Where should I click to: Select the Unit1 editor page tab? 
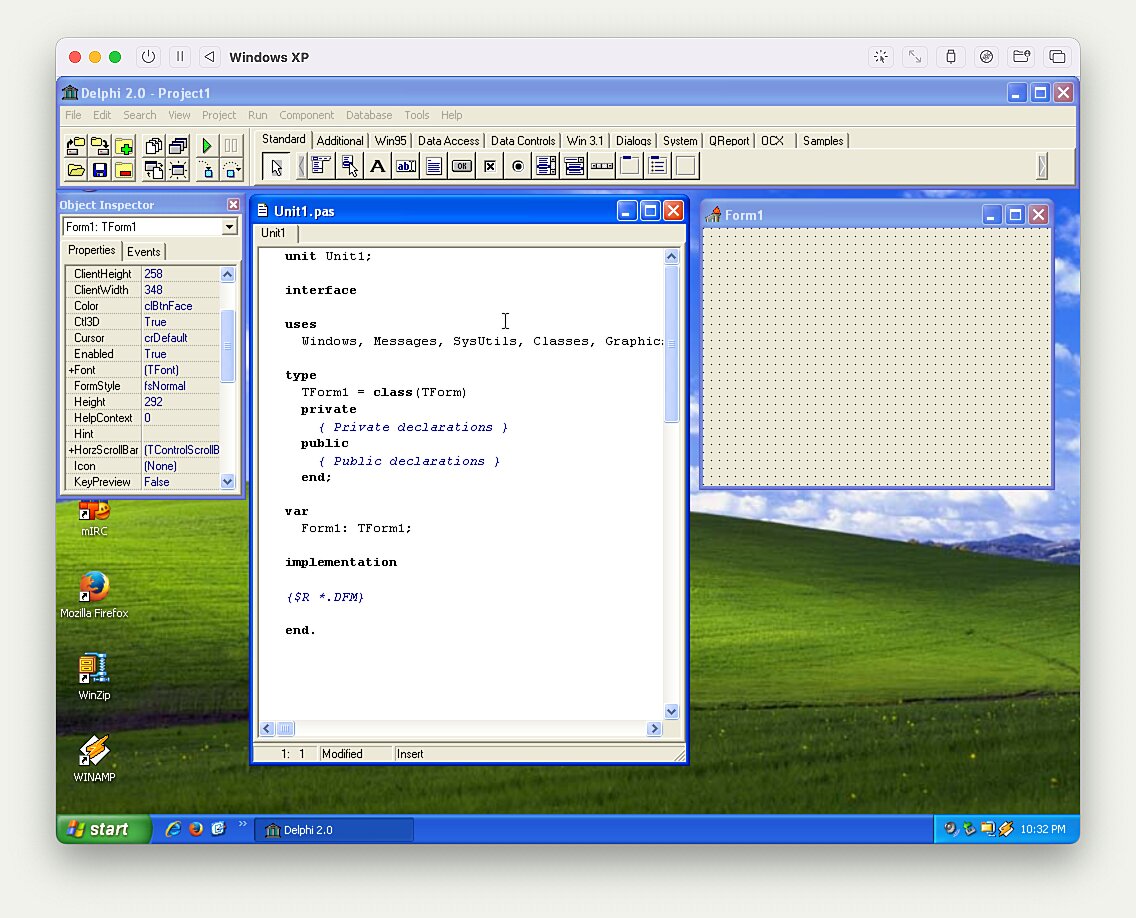(x=273, y=233)
